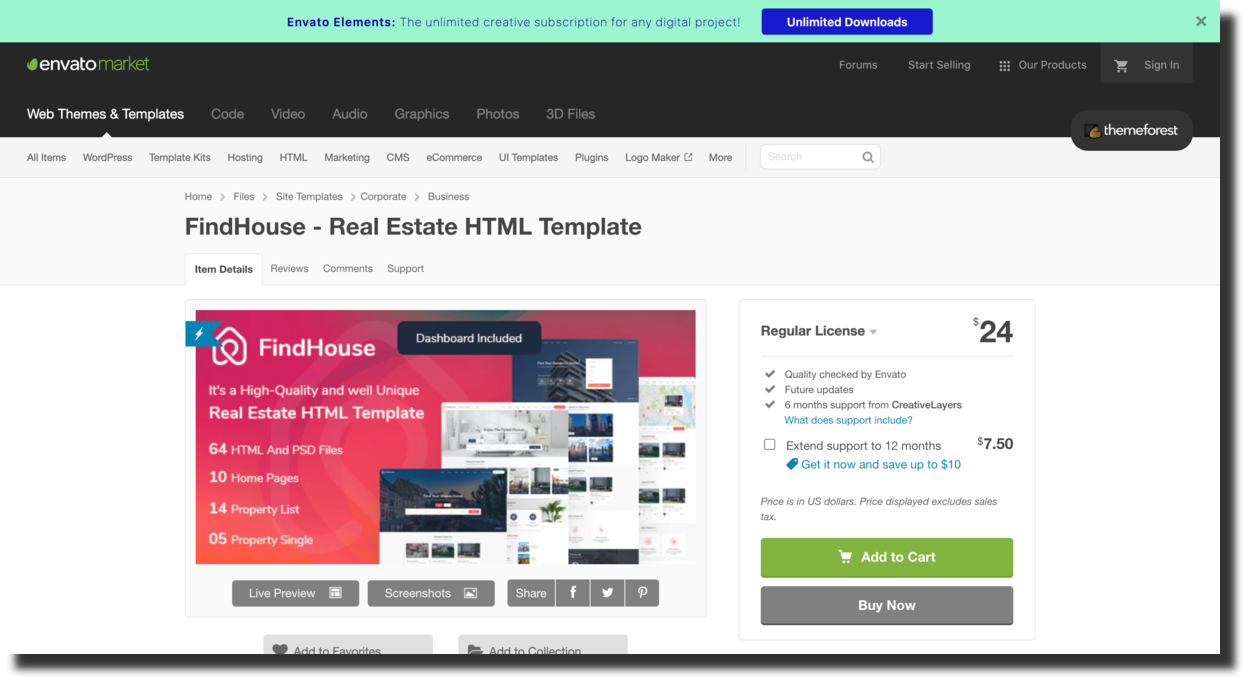Open the Support tab

pyautogui.click(x=406, y=268)
